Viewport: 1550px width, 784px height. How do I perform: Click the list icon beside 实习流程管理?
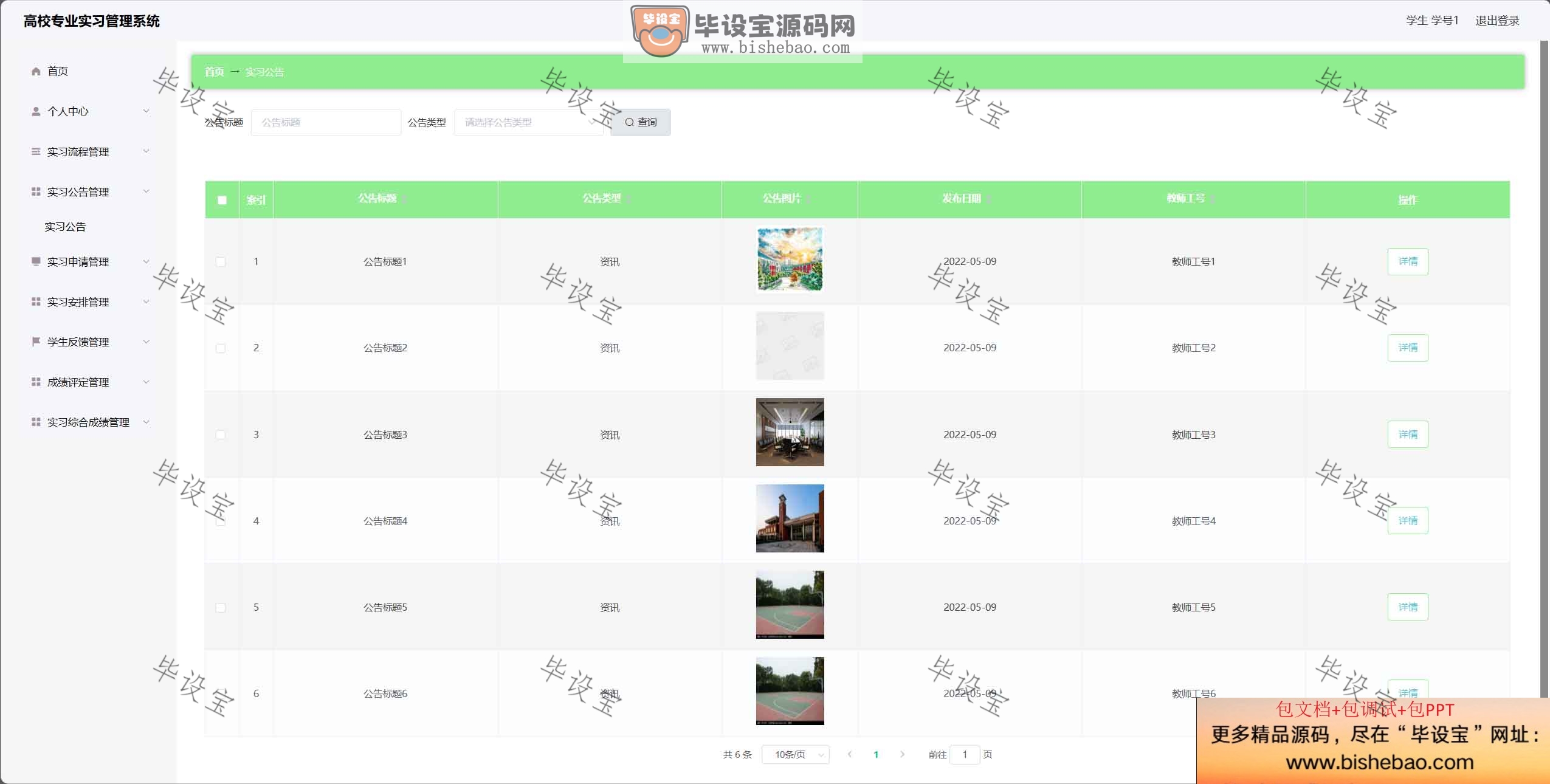click(36, 151)
